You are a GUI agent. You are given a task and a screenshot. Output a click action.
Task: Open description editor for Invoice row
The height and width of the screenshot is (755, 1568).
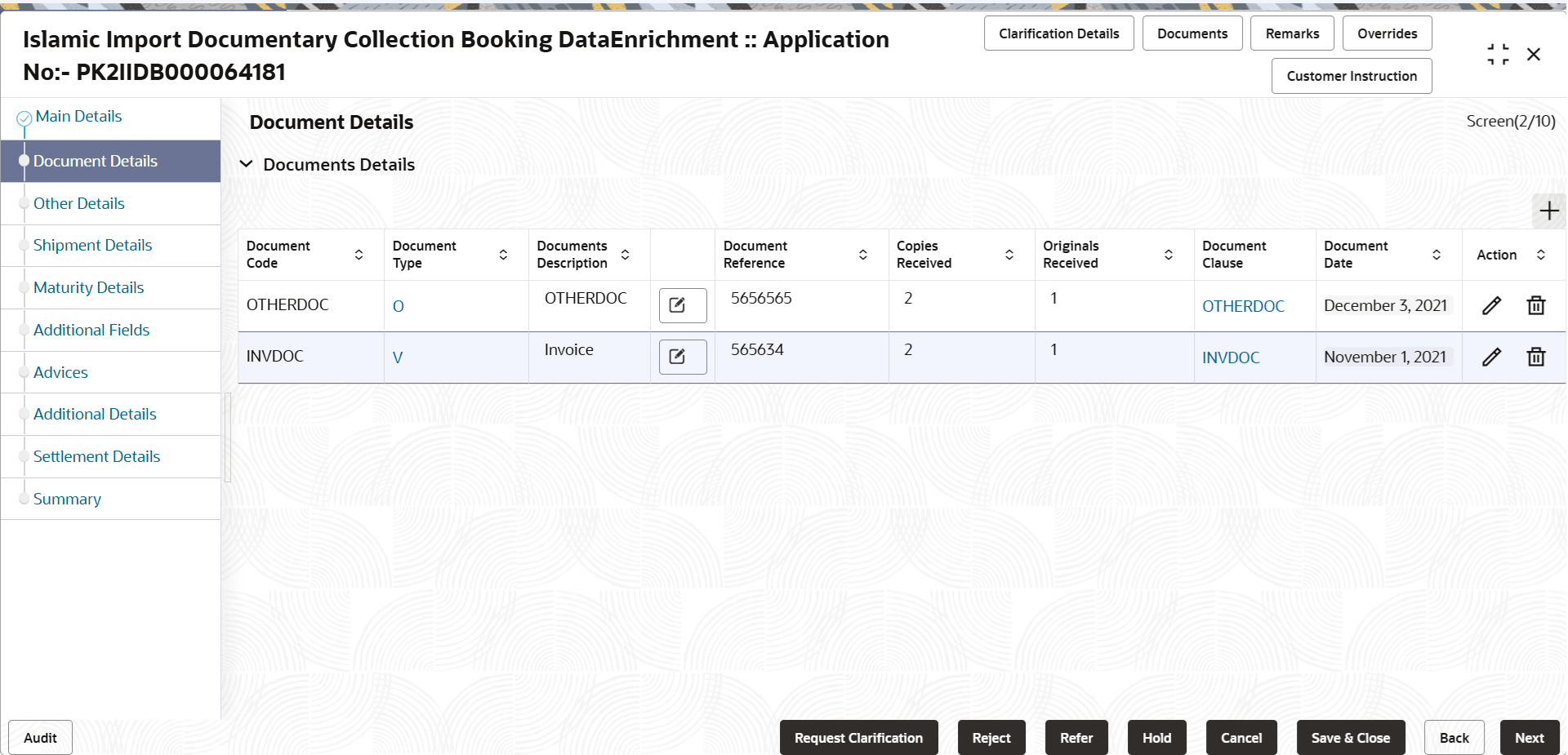pos(682,358)
